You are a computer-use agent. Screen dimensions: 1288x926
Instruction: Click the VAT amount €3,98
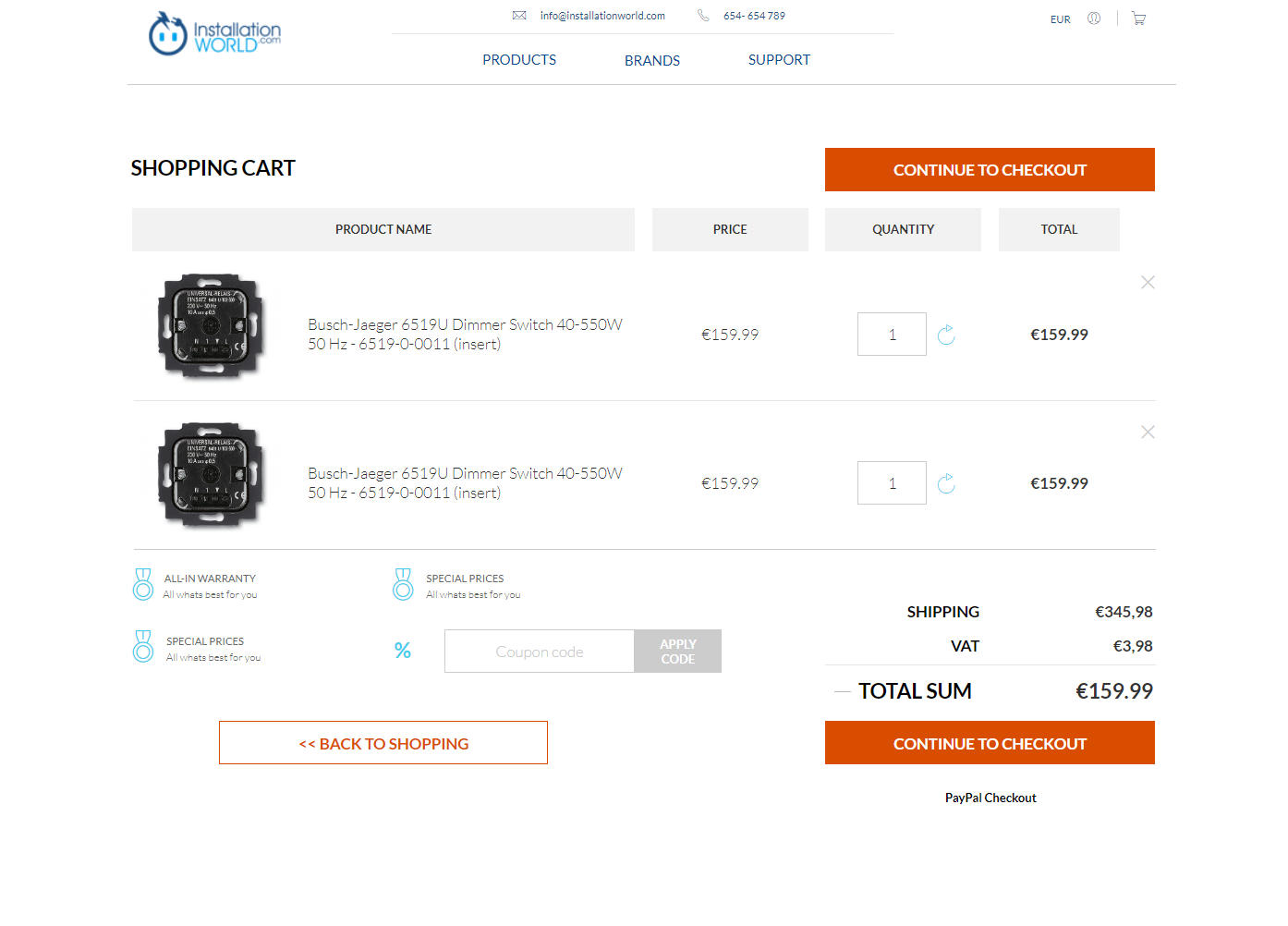click(x=1133, y=646)
